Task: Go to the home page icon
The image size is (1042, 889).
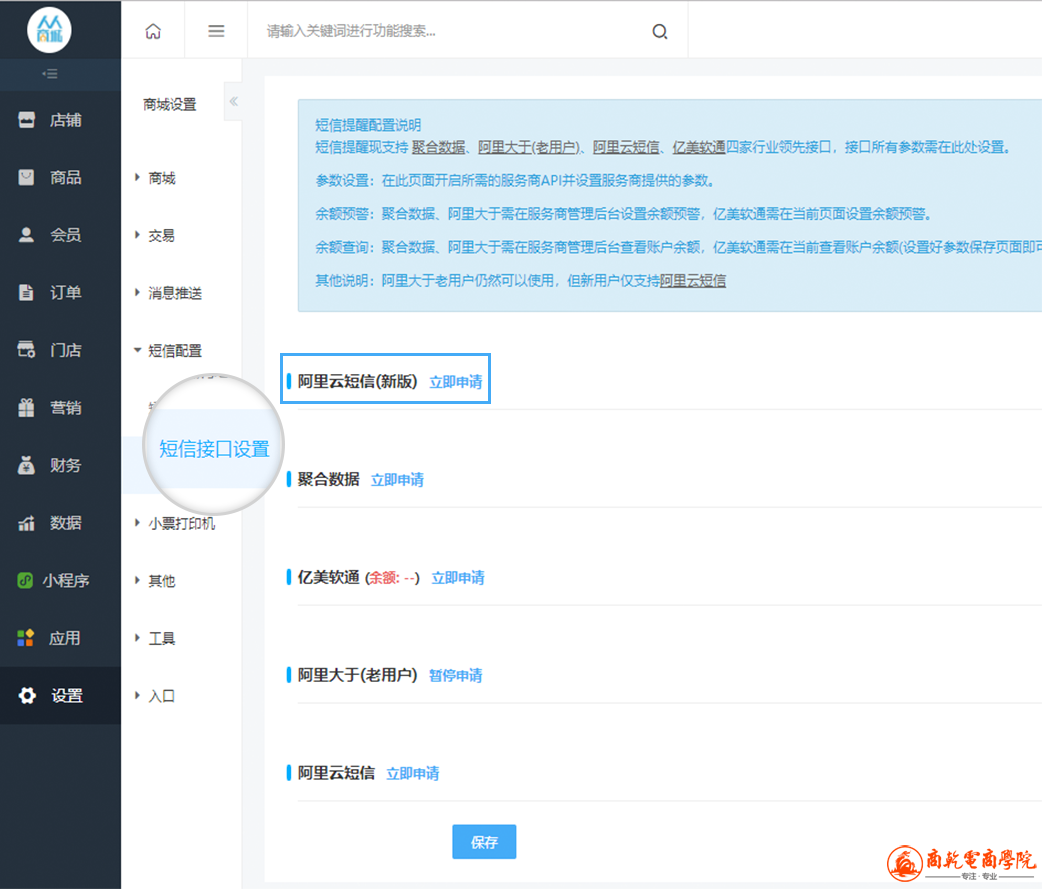Action: (x=153, y=31)
